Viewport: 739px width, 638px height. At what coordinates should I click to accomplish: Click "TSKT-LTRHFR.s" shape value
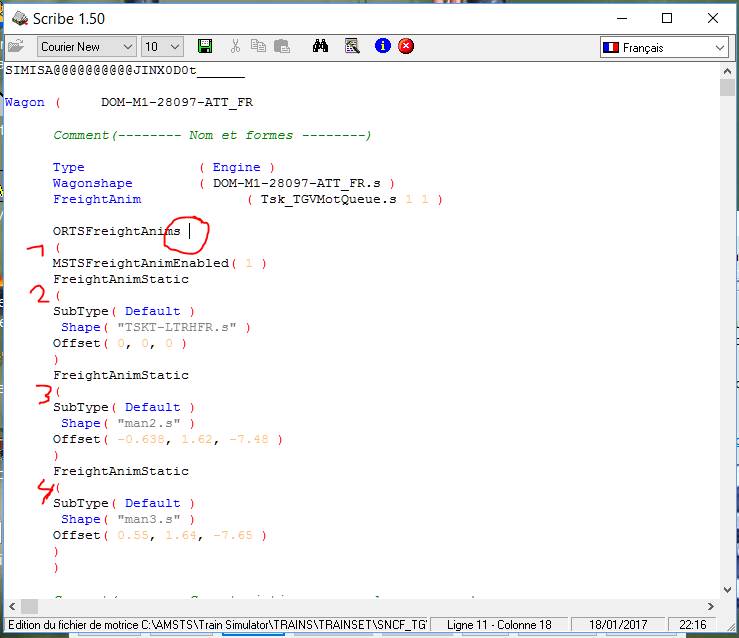[x=176, y=327]
